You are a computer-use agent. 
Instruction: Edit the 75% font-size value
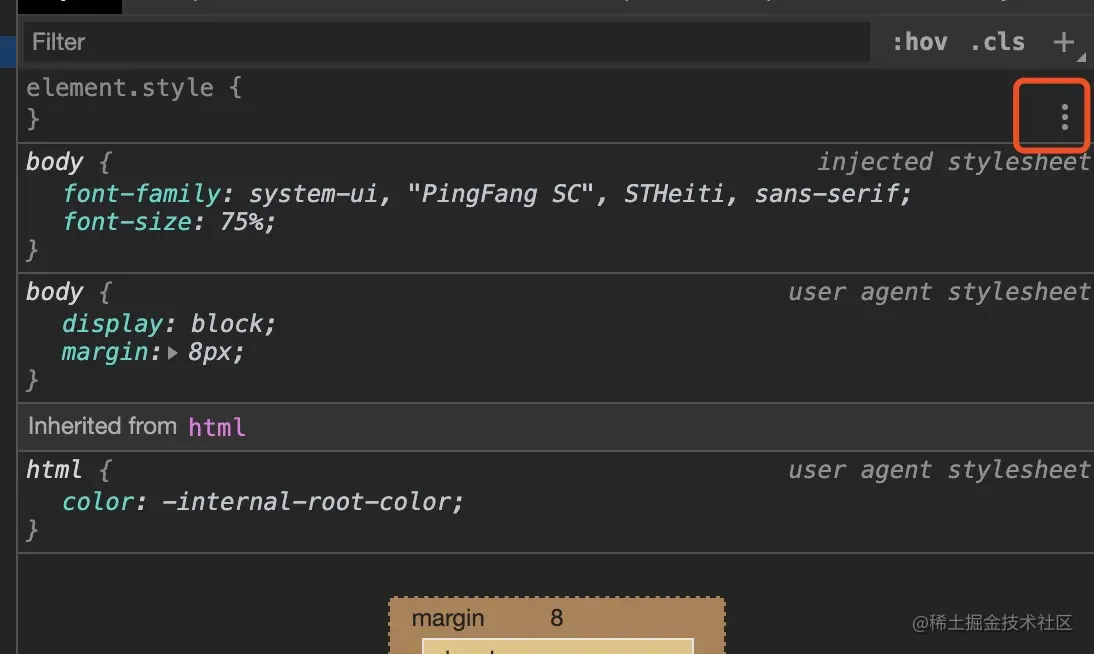point(242,222)
